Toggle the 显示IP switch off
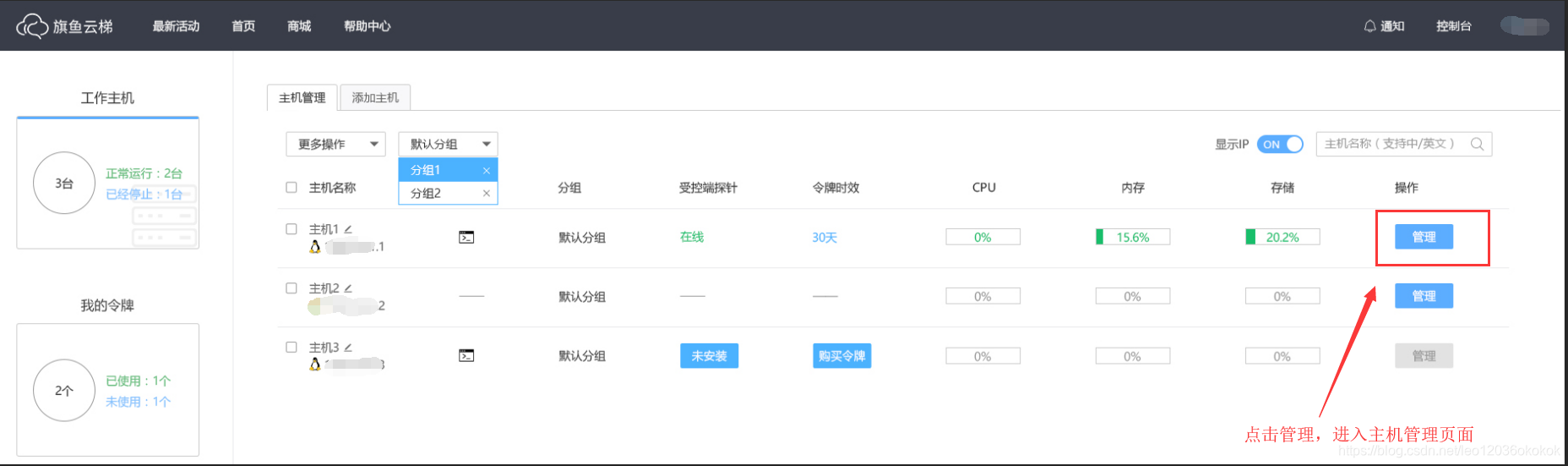The image size is (1568, 466). pos(1280,145)
